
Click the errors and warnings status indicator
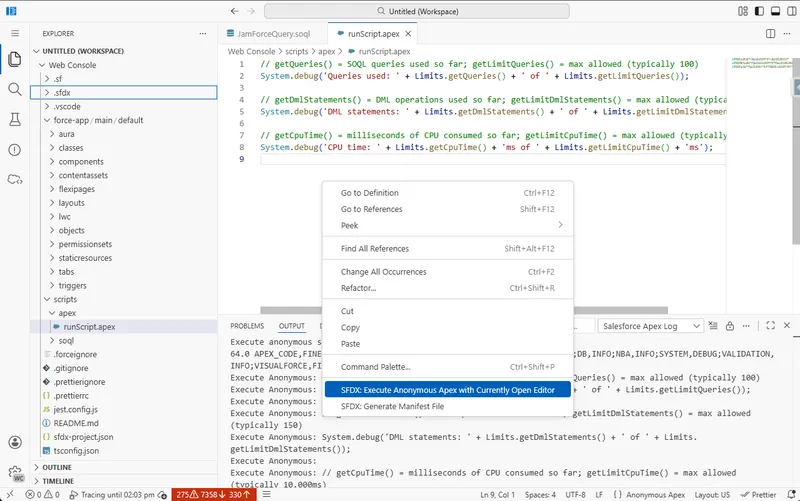click(x=43, y=495)
